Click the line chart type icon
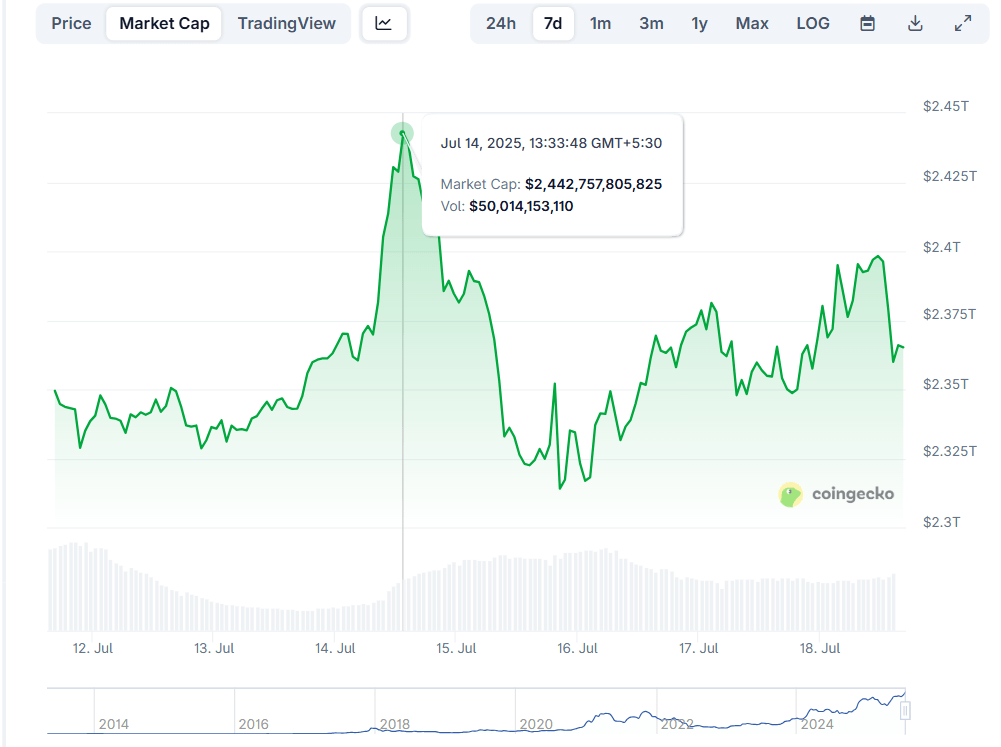 (x=384, y=23)
